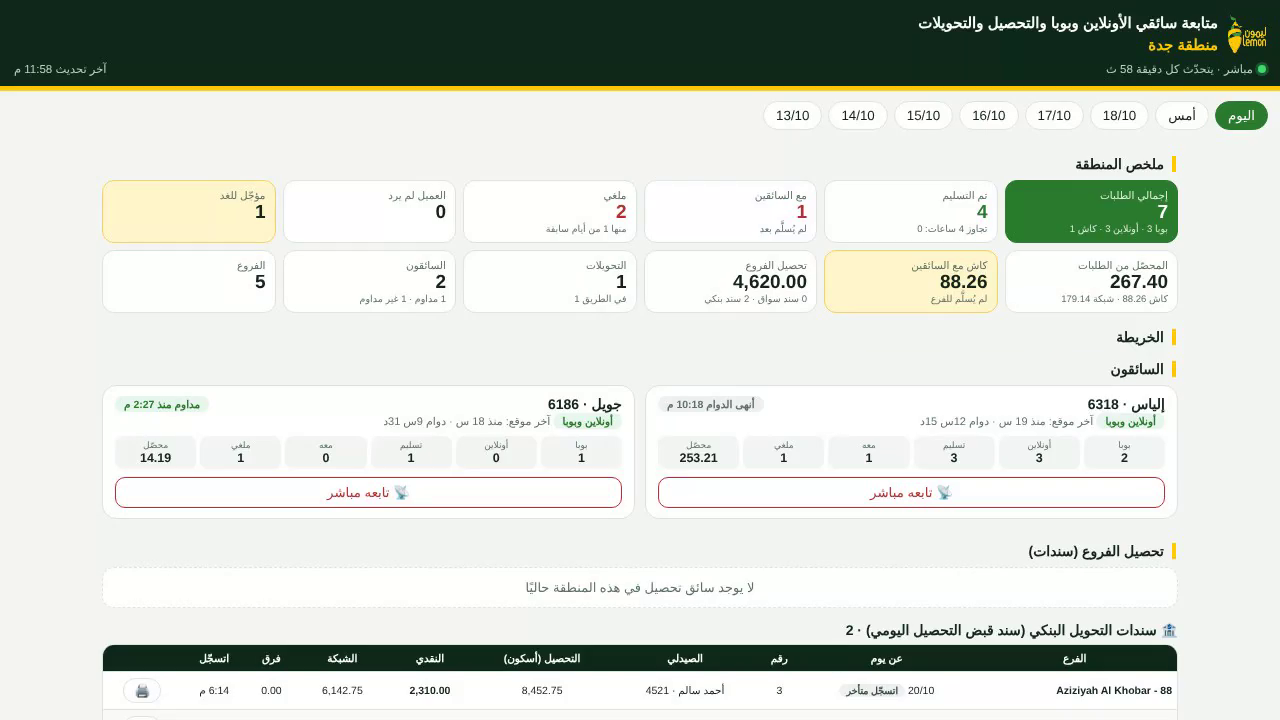This screenshot has width=1280, height=720.
Task: Click the مداوم منذ 2:27 م status badge
Action: (162, 404)
